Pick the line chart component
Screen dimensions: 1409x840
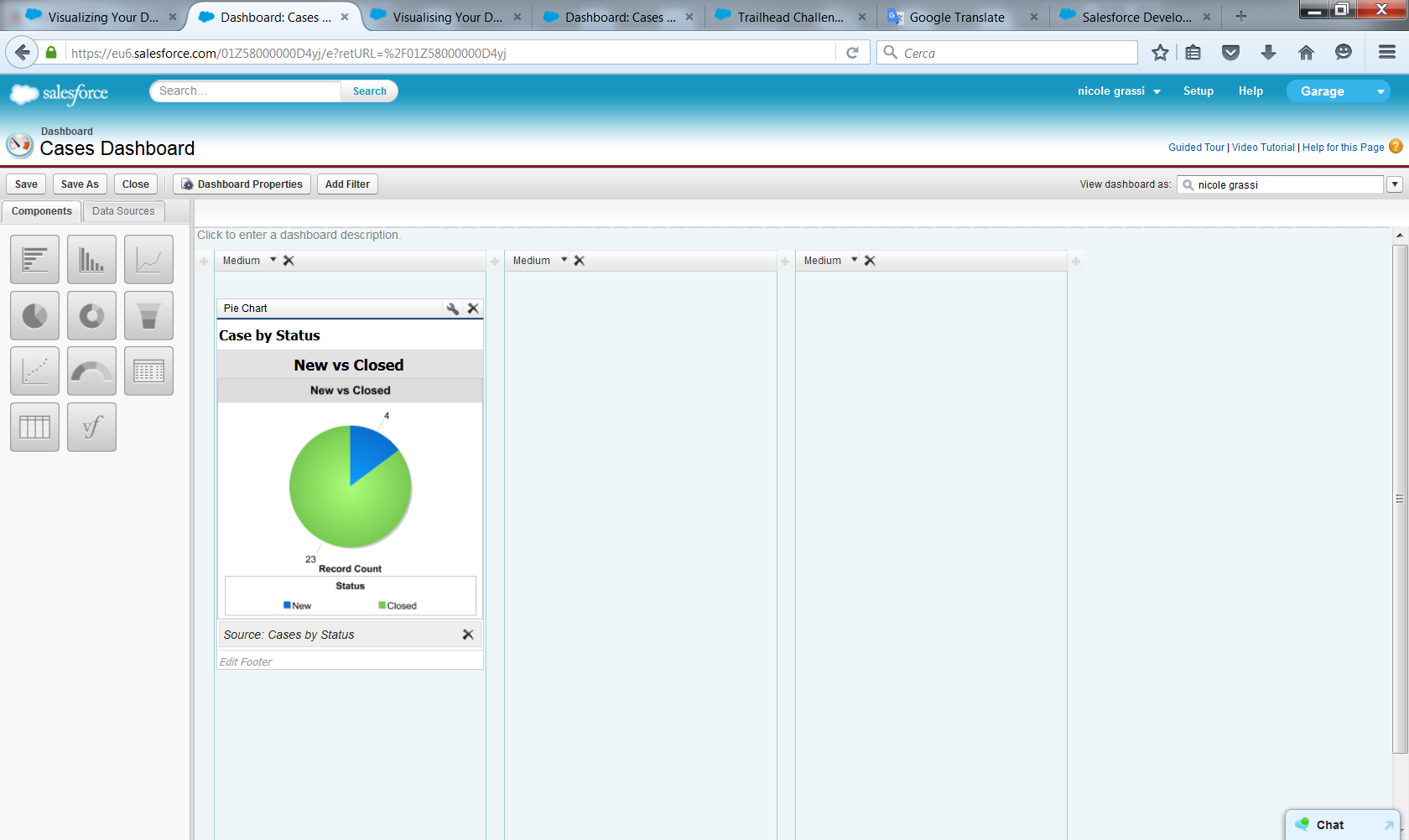click(148, 260)
